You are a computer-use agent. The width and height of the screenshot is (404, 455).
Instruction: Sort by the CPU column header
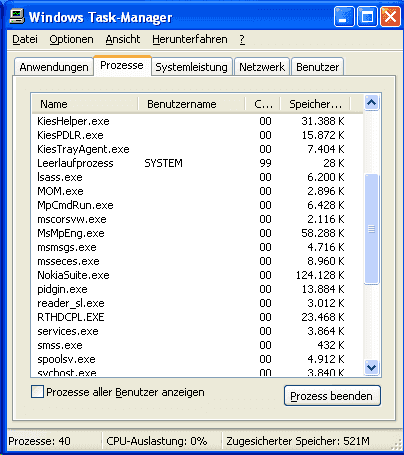pyautogui.click(x=263, y=104)
